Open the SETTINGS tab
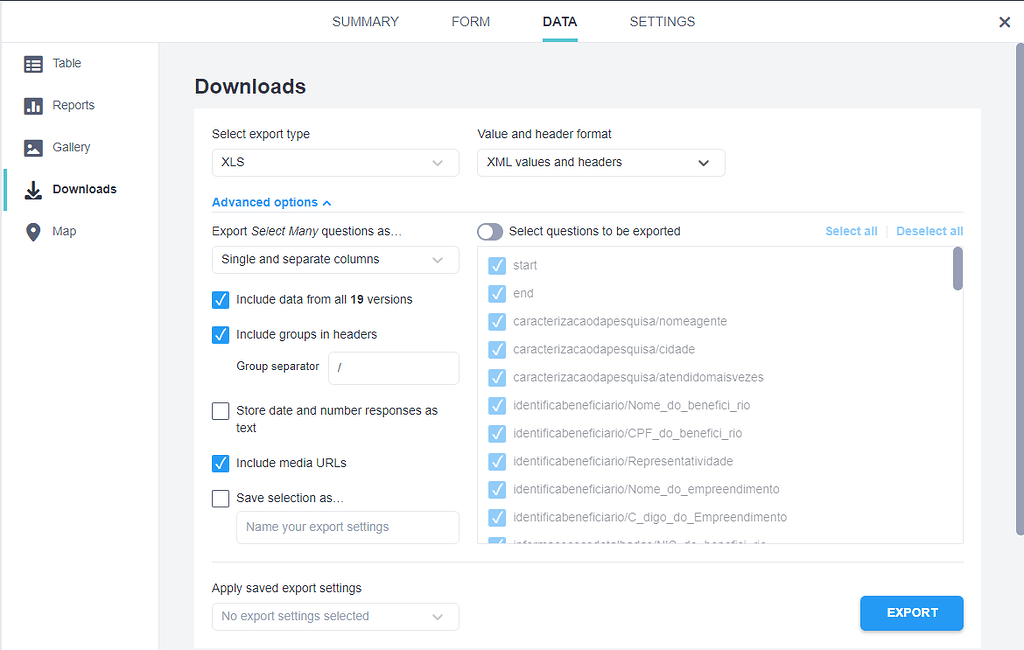 pos(662,21)
